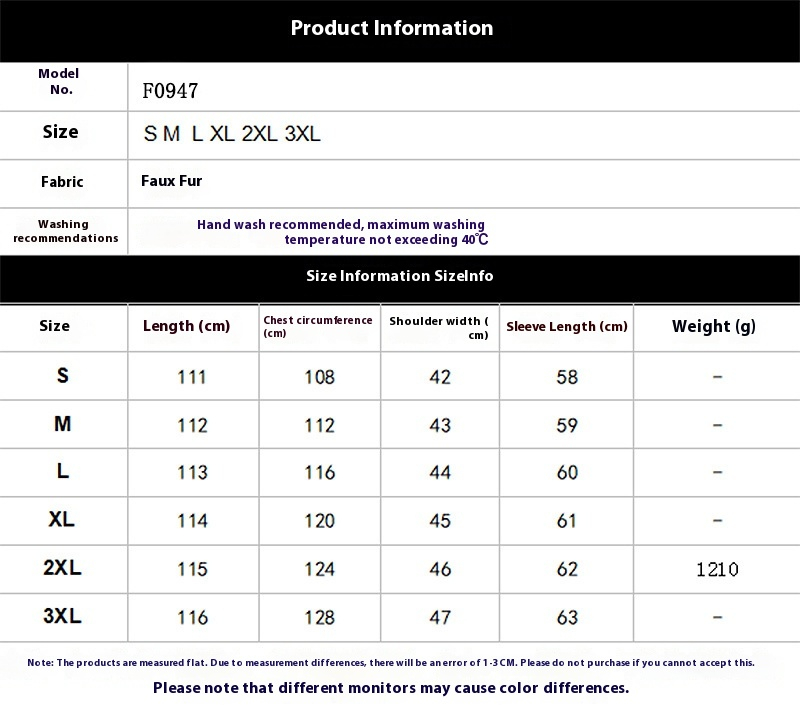Click the Shoulder width column header
Screen dimensions: 800x713
point(439,327)
